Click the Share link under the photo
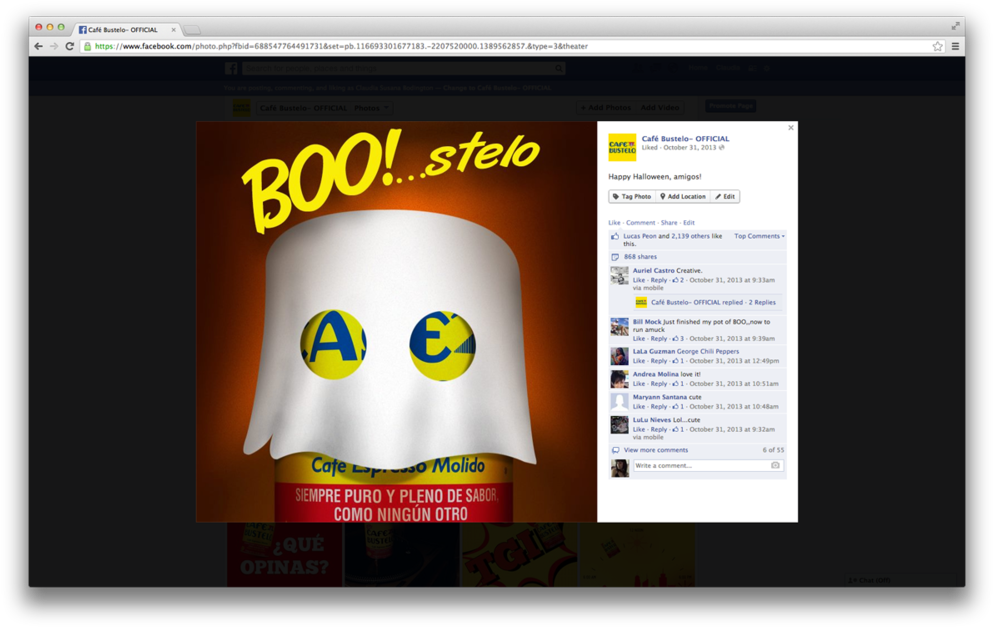 pyautogui.click(x=669, y=223)
